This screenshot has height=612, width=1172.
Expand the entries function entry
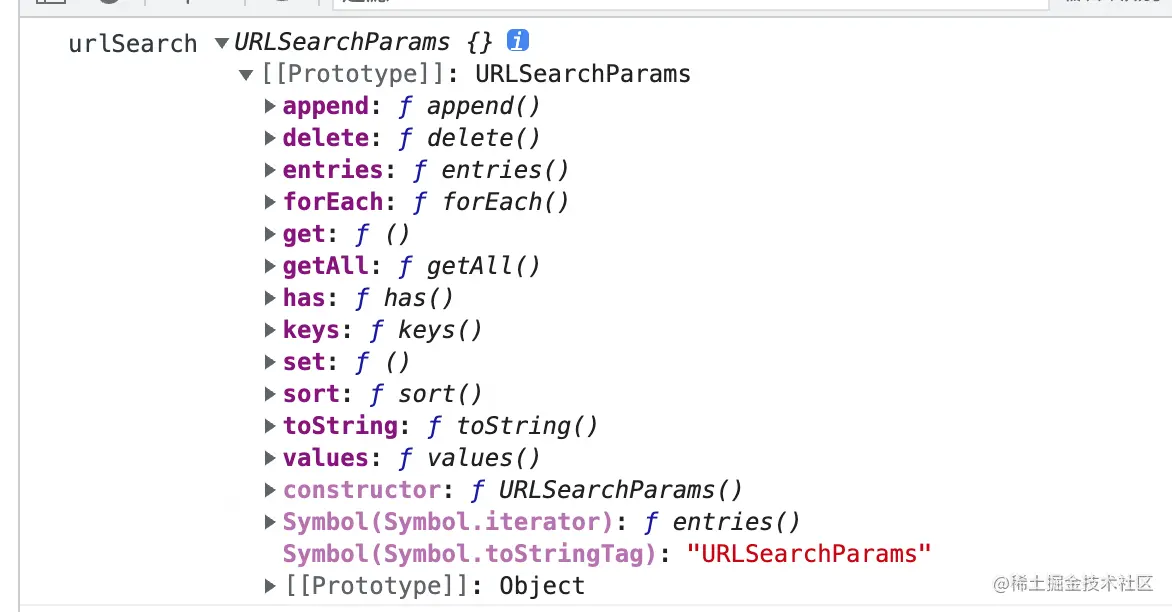(271, 170)
